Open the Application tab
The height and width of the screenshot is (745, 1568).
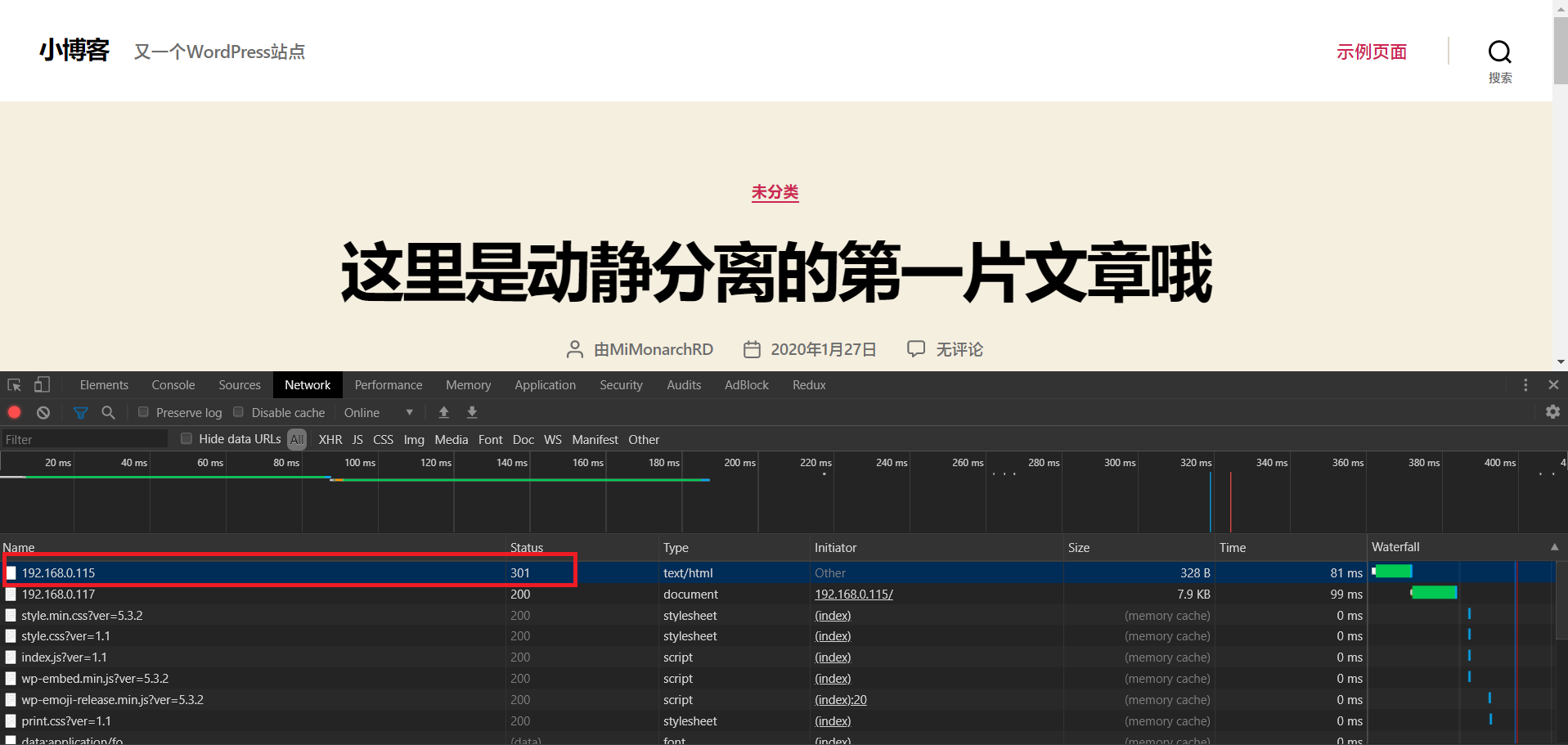[x=546, y=384]
